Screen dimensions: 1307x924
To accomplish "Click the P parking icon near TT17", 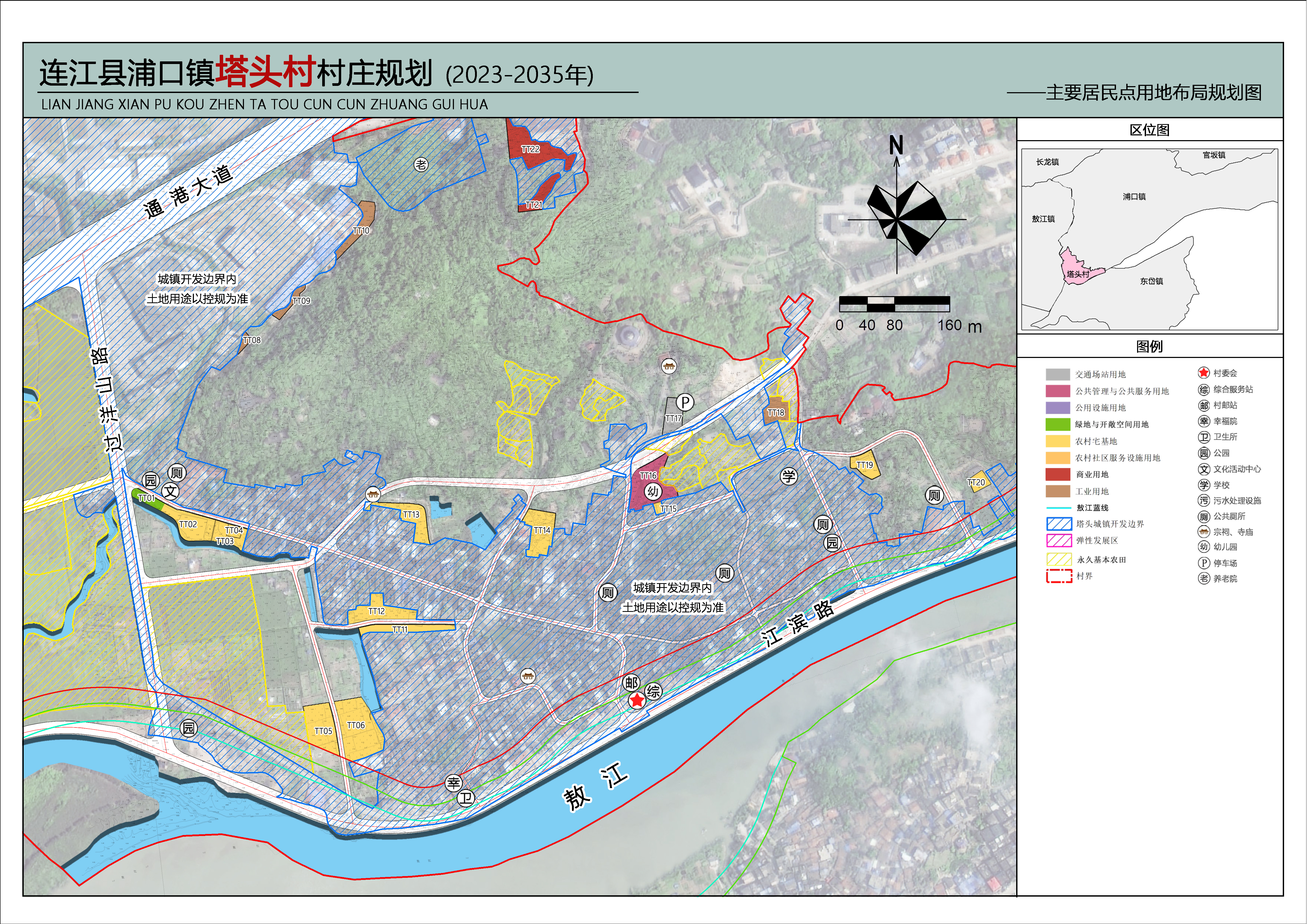I will pyautogui.click(x=686, y=403).
